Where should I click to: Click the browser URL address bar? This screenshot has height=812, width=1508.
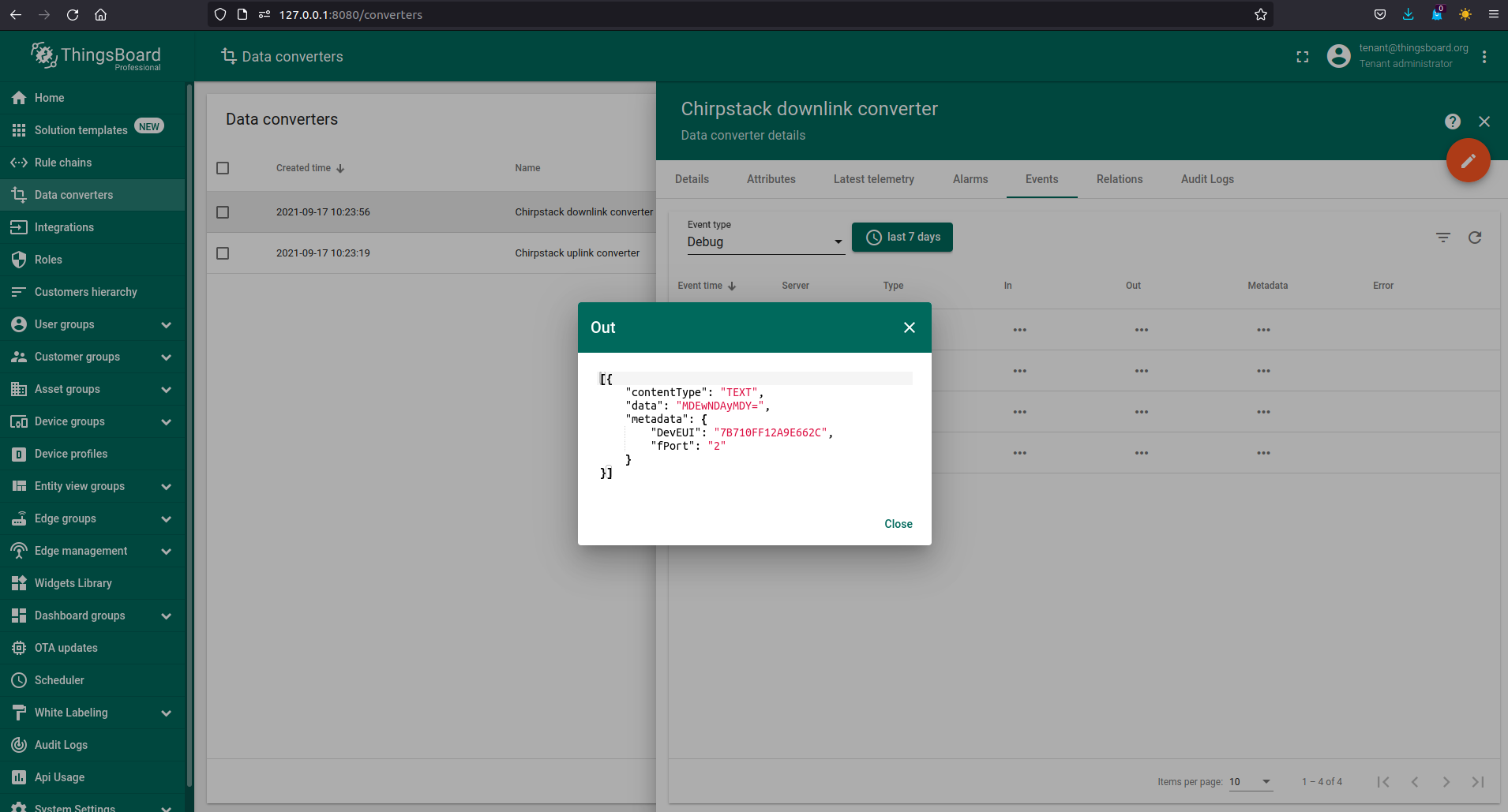741,14
